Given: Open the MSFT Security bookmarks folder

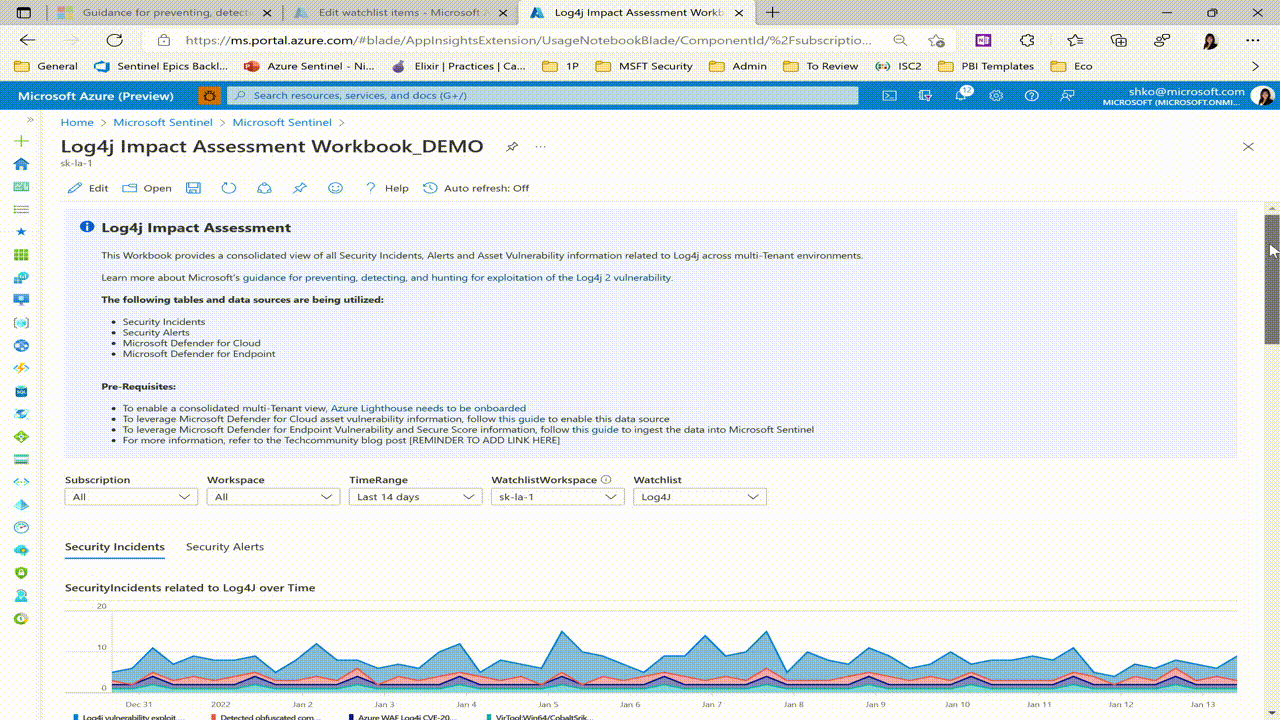Looking at the screenshot, I should point(643,66).
